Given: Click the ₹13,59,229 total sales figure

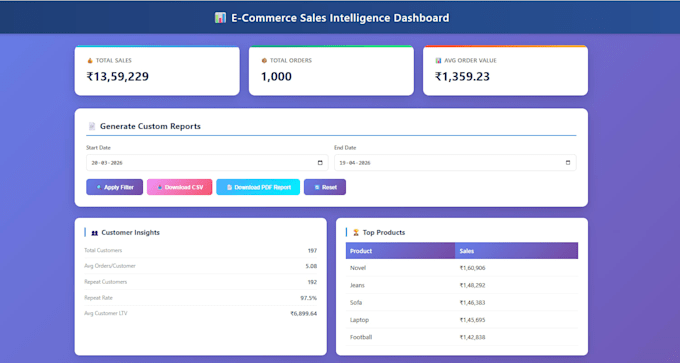Looking at the screenshot, I should point(118,77).
